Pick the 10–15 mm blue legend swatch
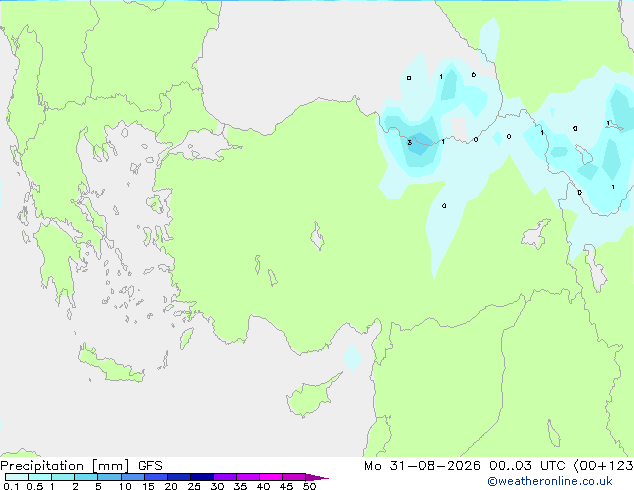 [132, 477]
